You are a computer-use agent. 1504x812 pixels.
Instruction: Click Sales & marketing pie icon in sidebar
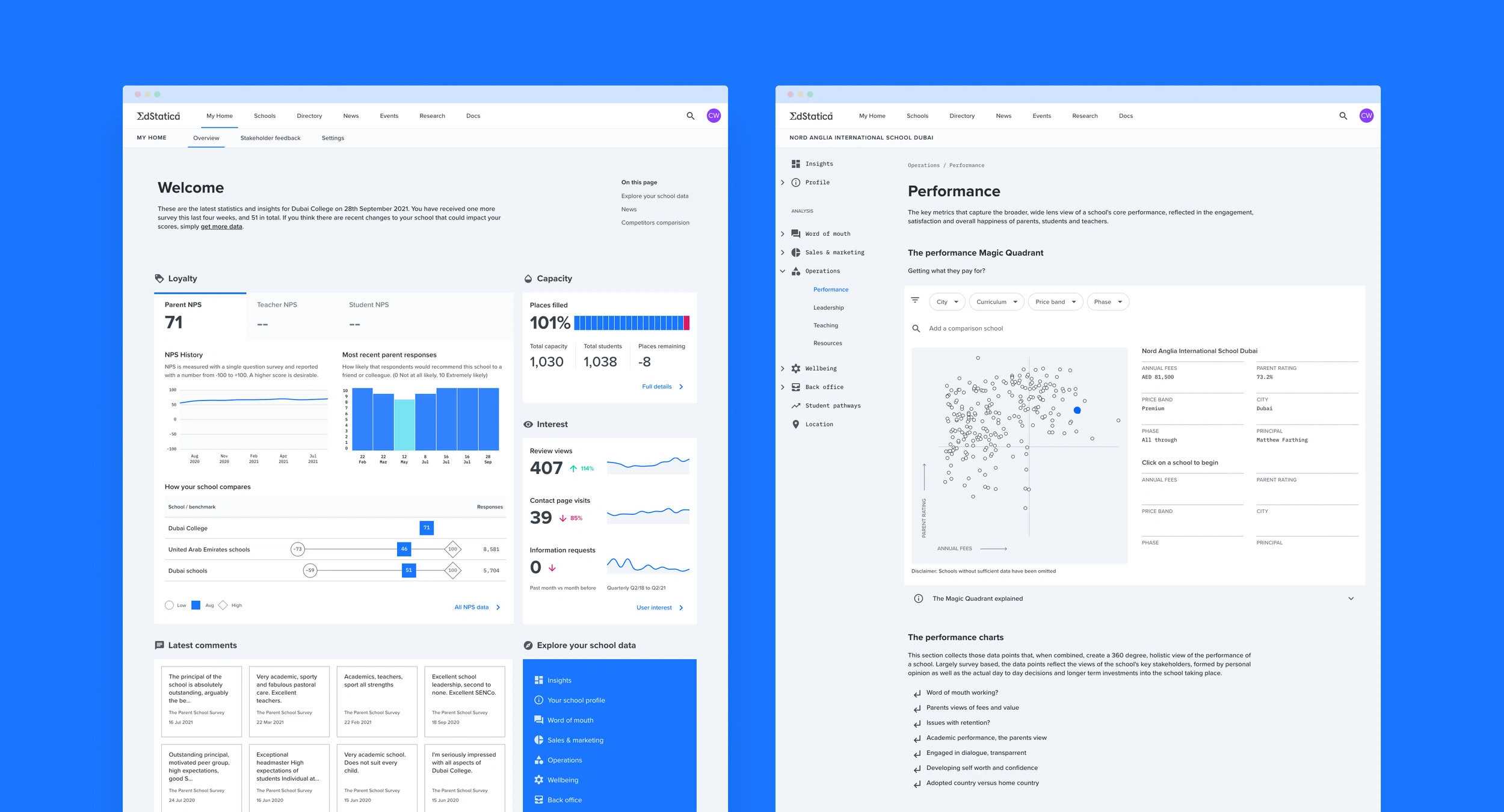[x=796, y=253]
